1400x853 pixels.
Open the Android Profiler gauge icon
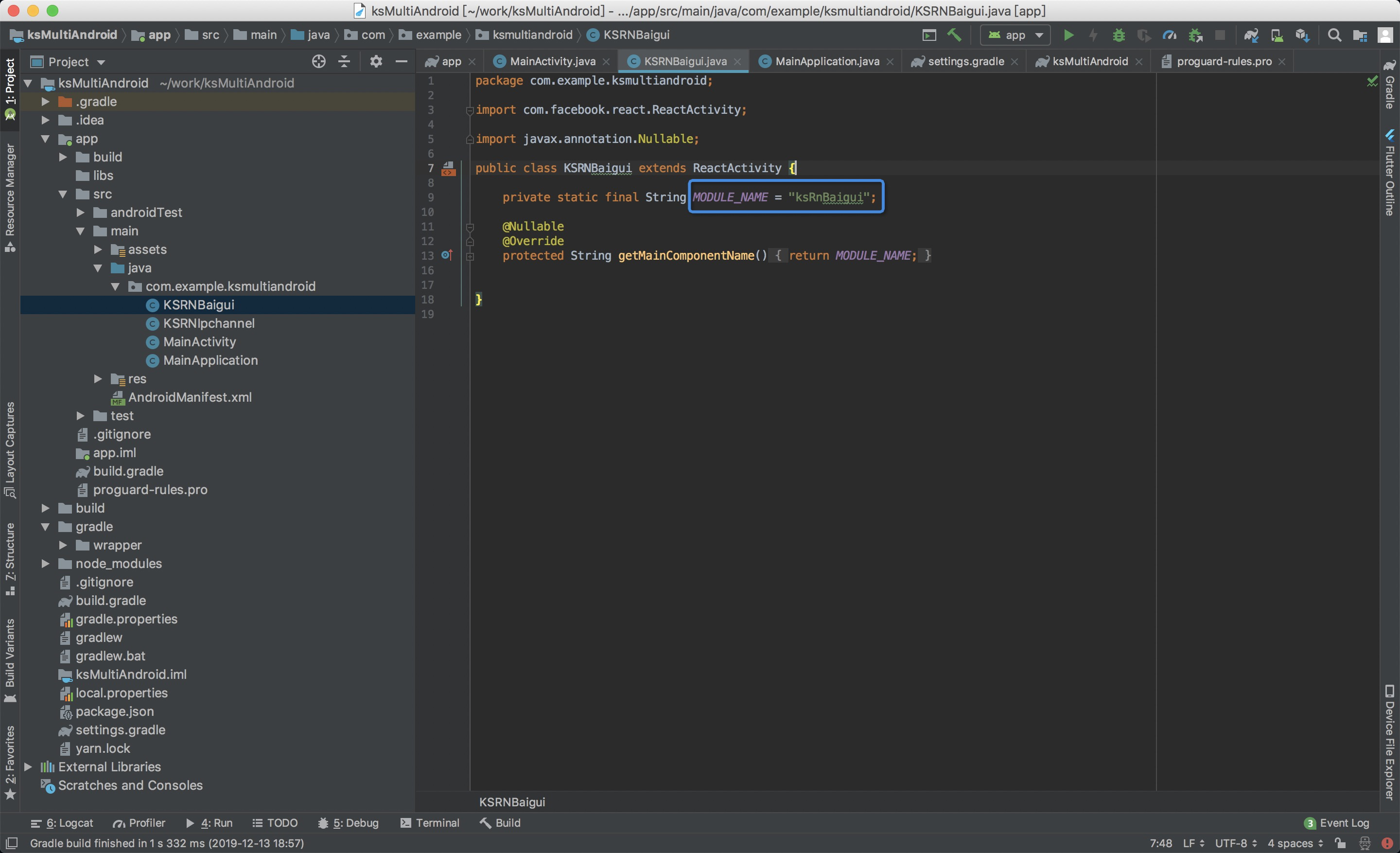pos(1169,35)
